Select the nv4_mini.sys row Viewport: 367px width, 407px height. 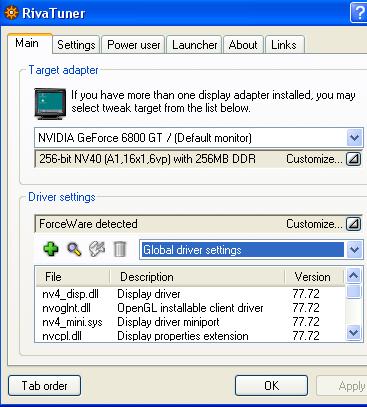[x=190, y=322]
